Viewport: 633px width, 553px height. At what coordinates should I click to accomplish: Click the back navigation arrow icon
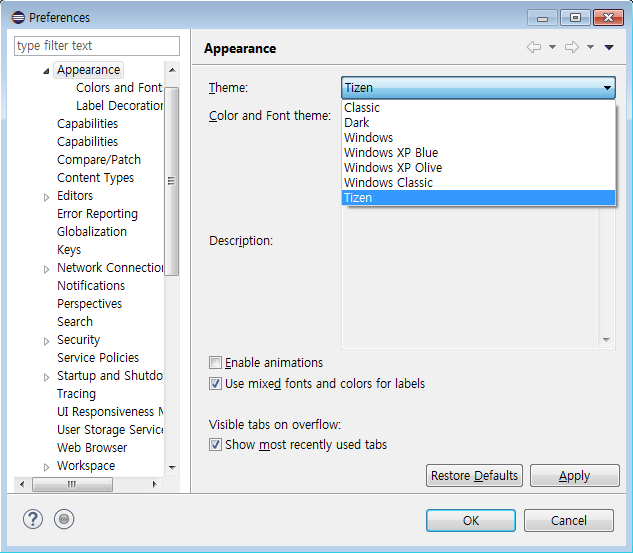coord(534,48)
